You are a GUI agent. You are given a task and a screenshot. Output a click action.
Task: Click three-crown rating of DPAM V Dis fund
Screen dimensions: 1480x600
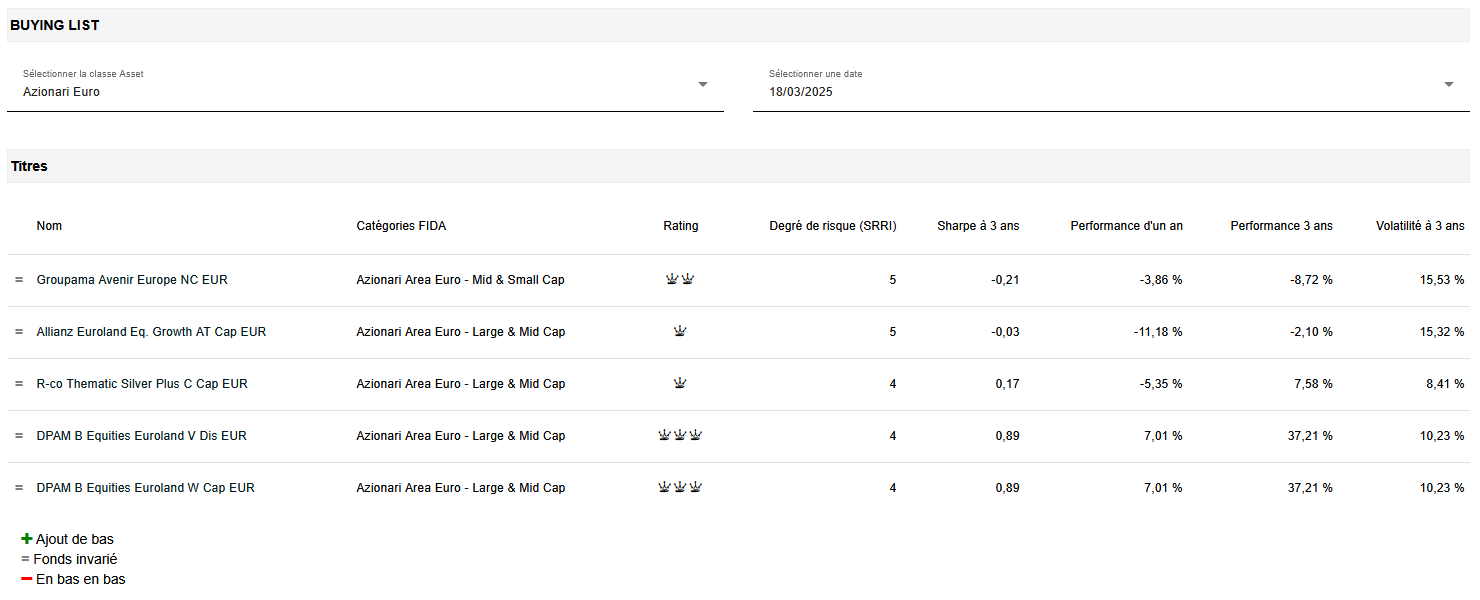pos(680,436)
